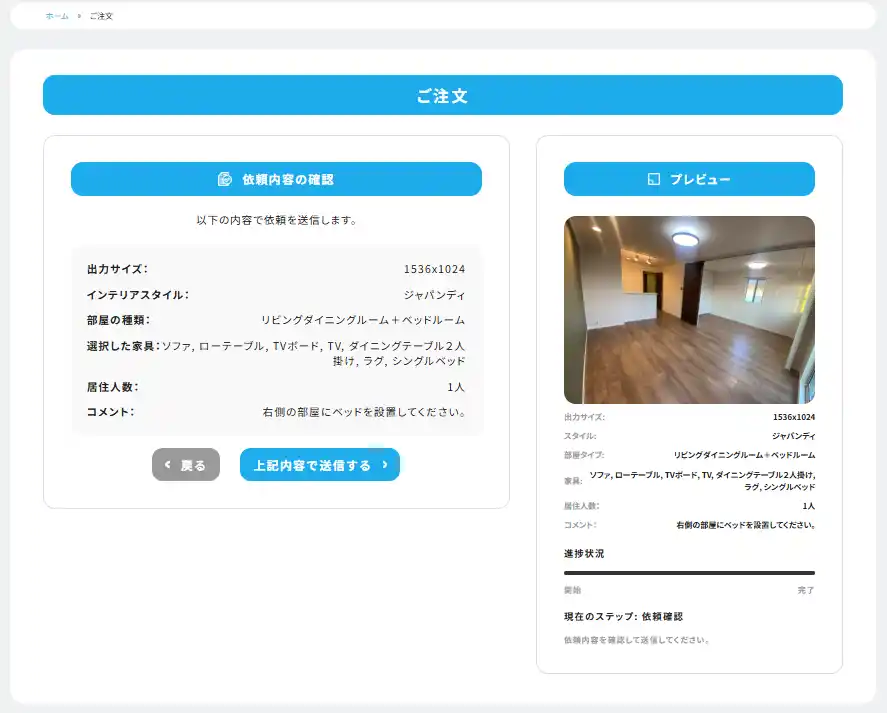Click the ジャパンディ style value in the confirmation panel
887x713 pixels.
pos(434,295)
